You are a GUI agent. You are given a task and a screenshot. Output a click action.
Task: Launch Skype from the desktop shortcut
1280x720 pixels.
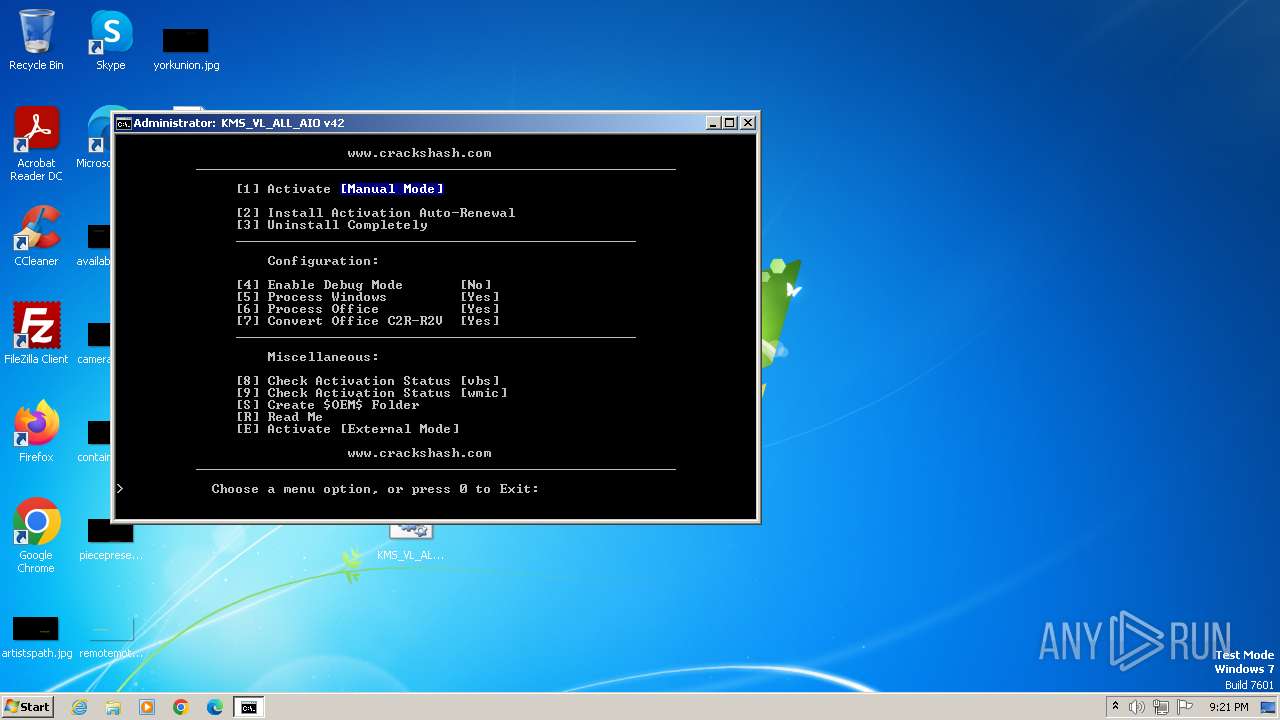click(x=110, y=40)
